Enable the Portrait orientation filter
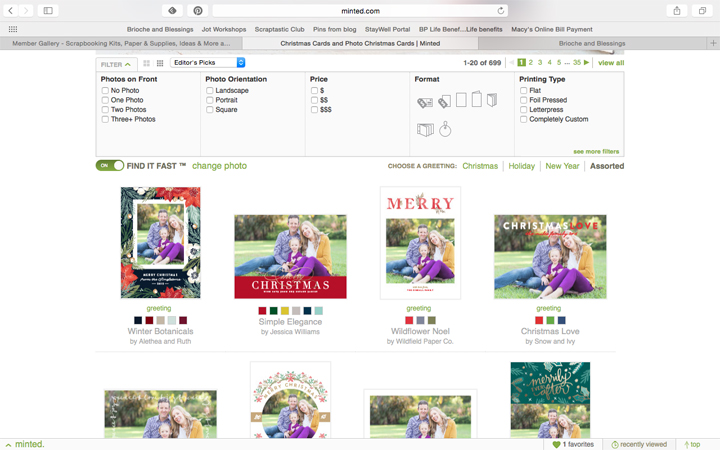Viewport: 720px width, 450px height. click(210, 100)
